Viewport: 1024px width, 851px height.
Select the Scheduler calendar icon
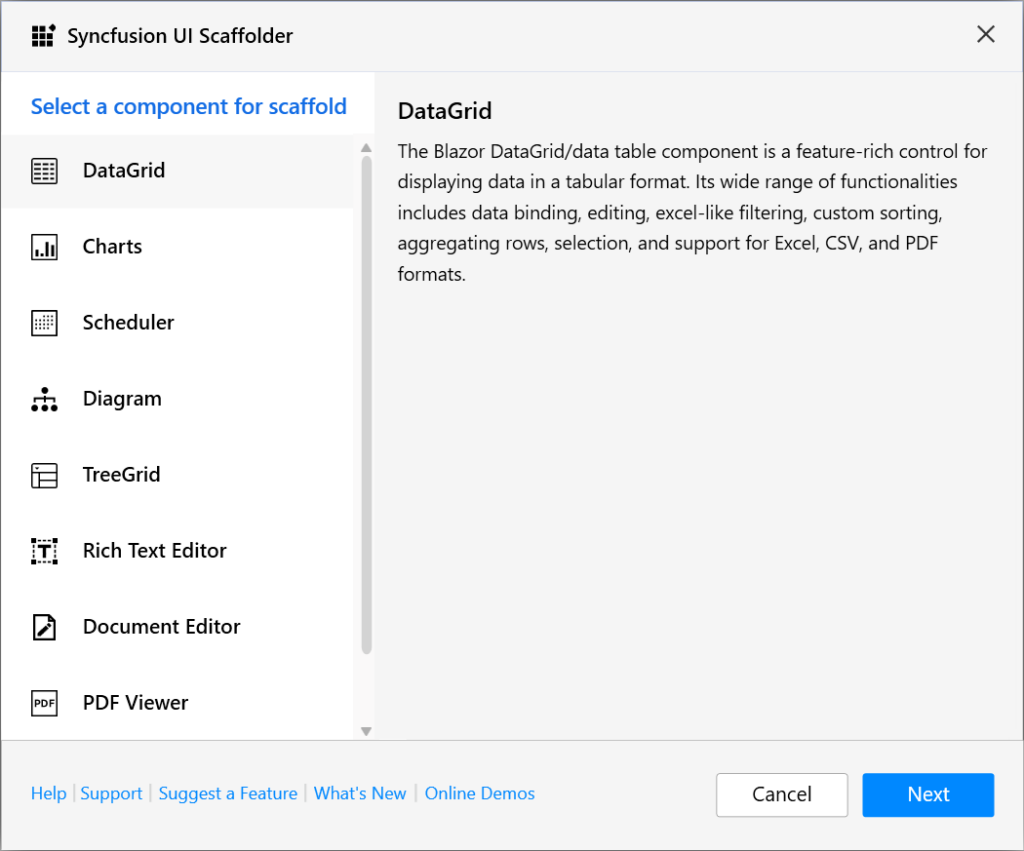[x=44, y=322]
